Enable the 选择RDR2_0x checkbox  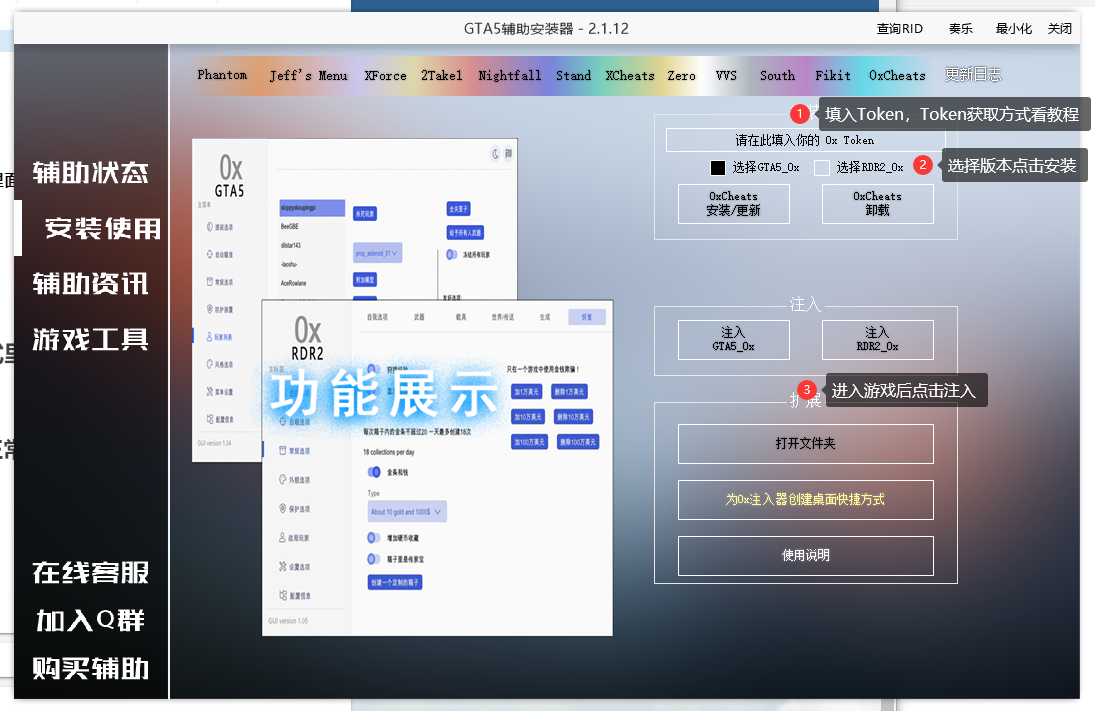822,168
